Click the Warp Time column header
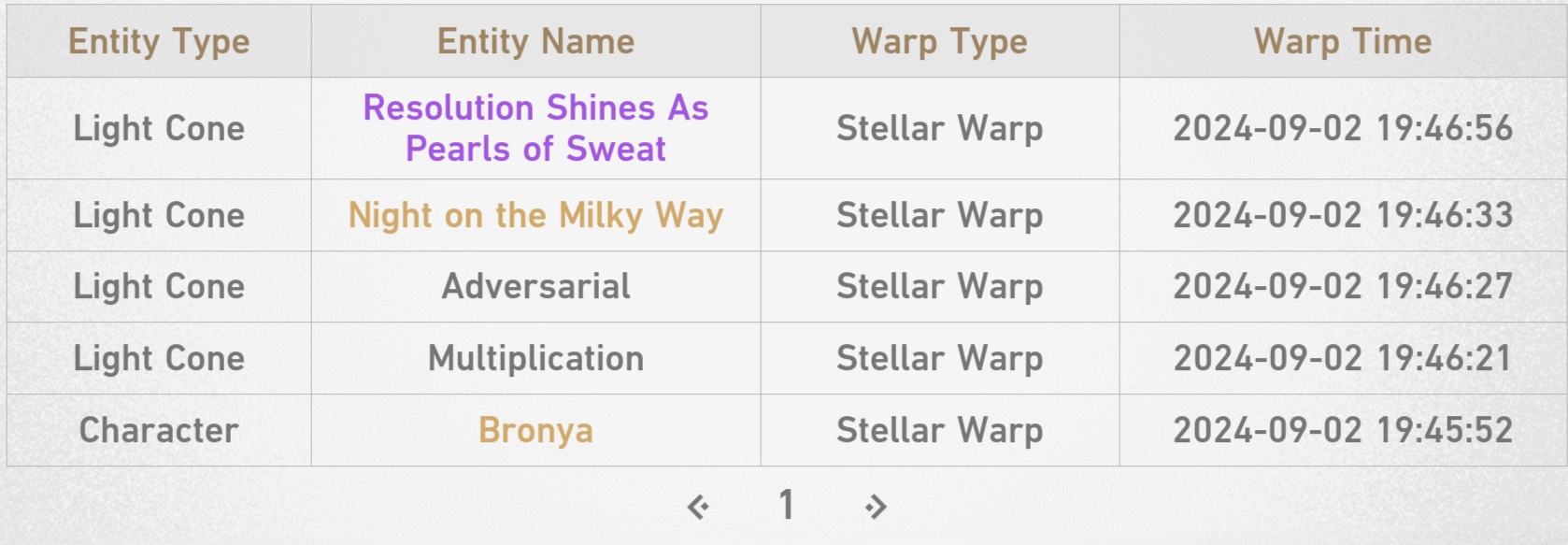The image size is (1568, 545). [1342, 42]
